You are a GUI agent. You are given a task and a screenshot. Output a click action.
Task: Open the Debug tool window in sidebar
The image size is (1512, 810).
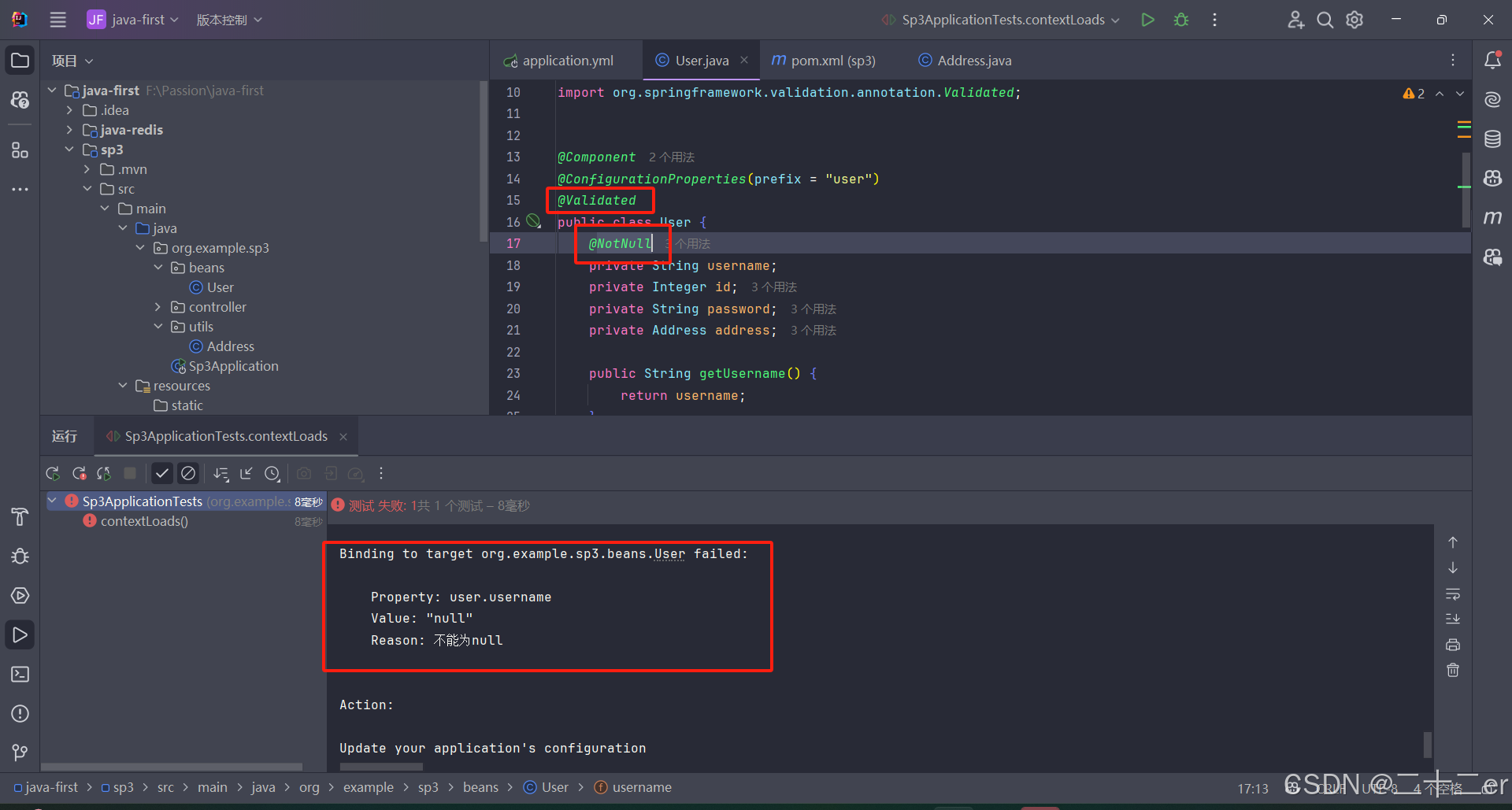click(20, 556)
